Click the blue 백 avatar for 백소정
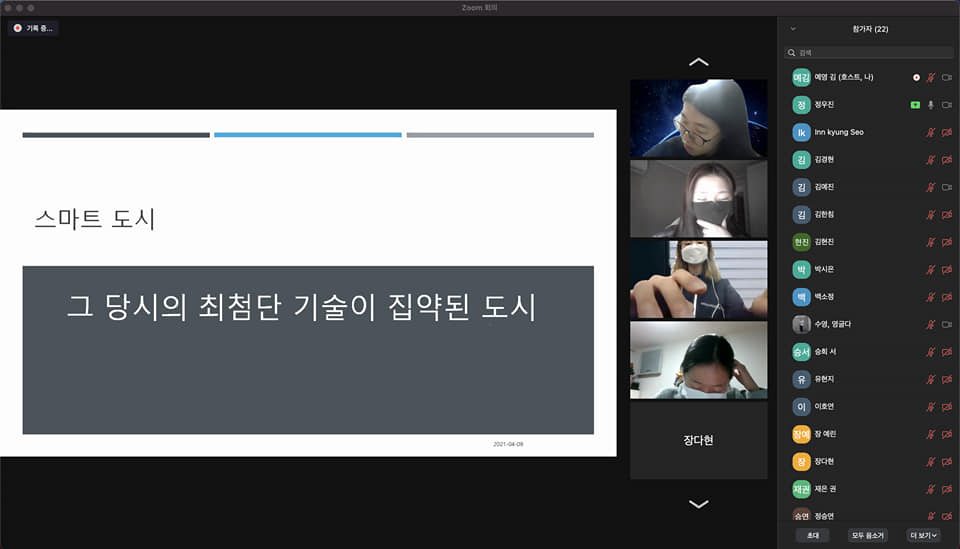Viewport: 960px width, 549px height. pos(801,297)
